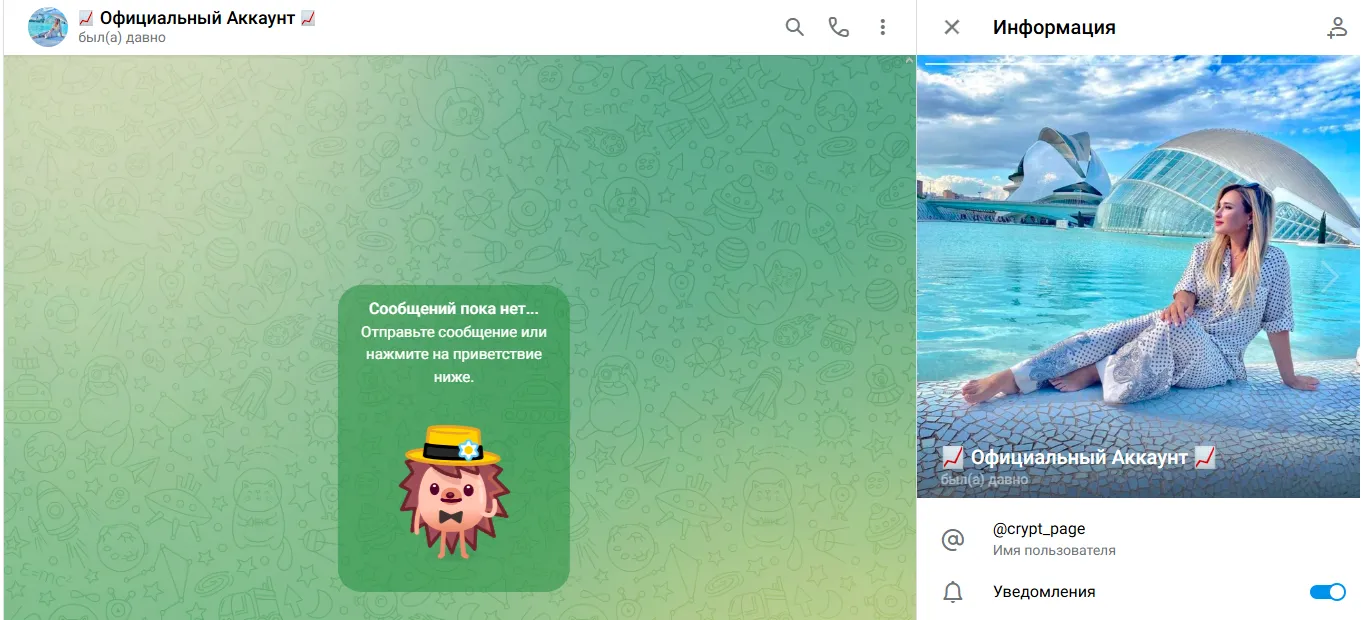Click the Сообщений пока нет message card
This screenshot has height=620, width=1361.
(x=453, y=438)
